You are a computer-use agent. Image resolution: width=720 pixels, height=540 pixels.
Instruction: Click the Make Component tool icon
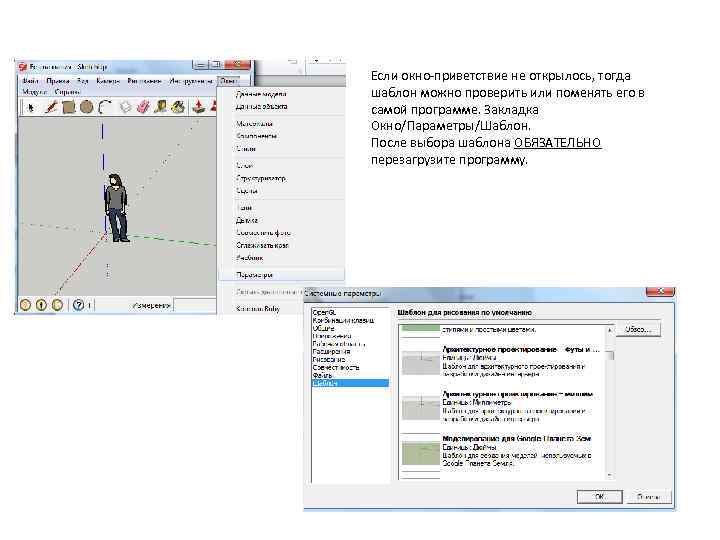coord(125,107)
